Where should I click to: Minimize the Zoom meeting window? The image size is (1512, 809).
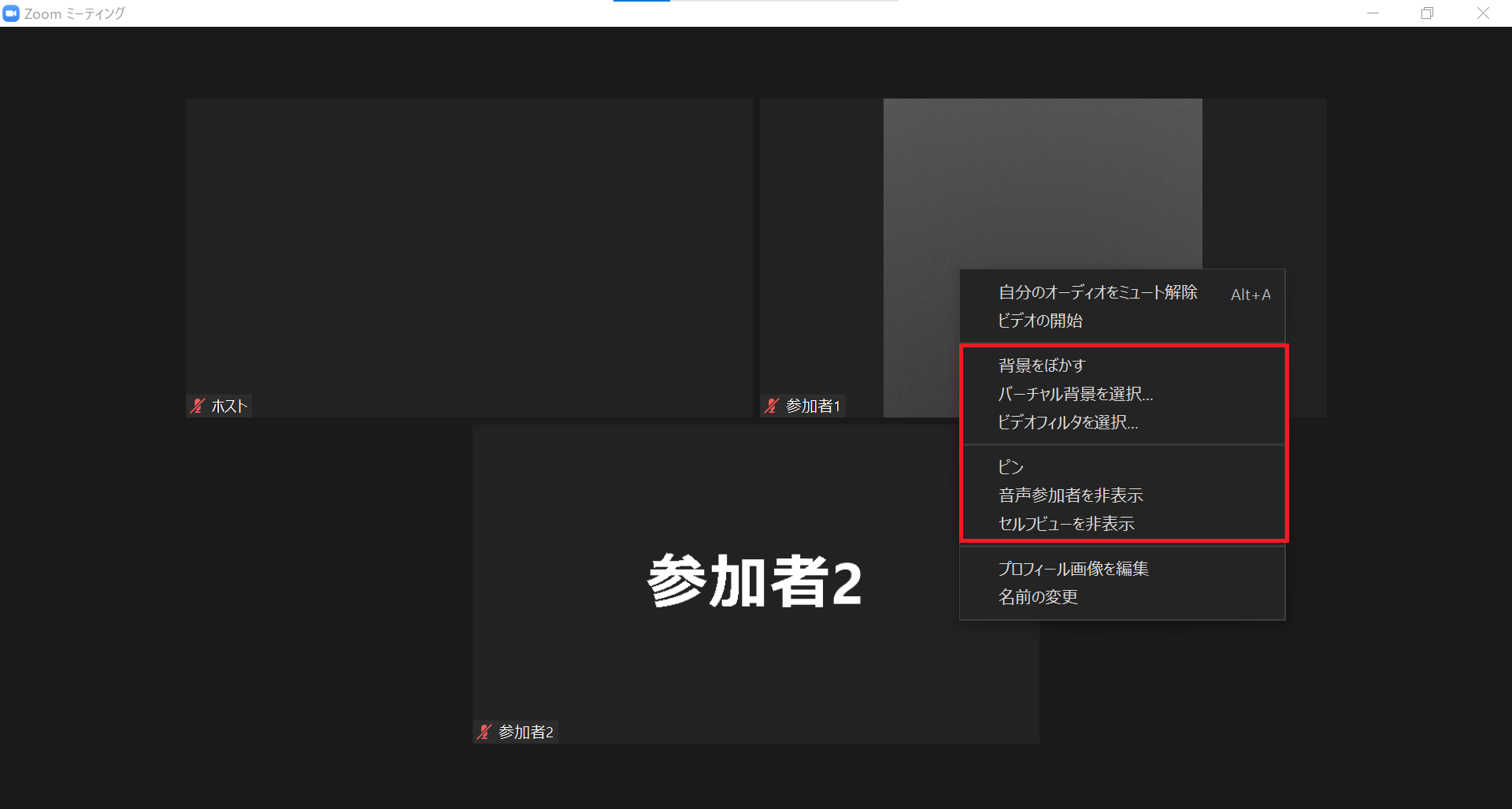click(1373, 13)
